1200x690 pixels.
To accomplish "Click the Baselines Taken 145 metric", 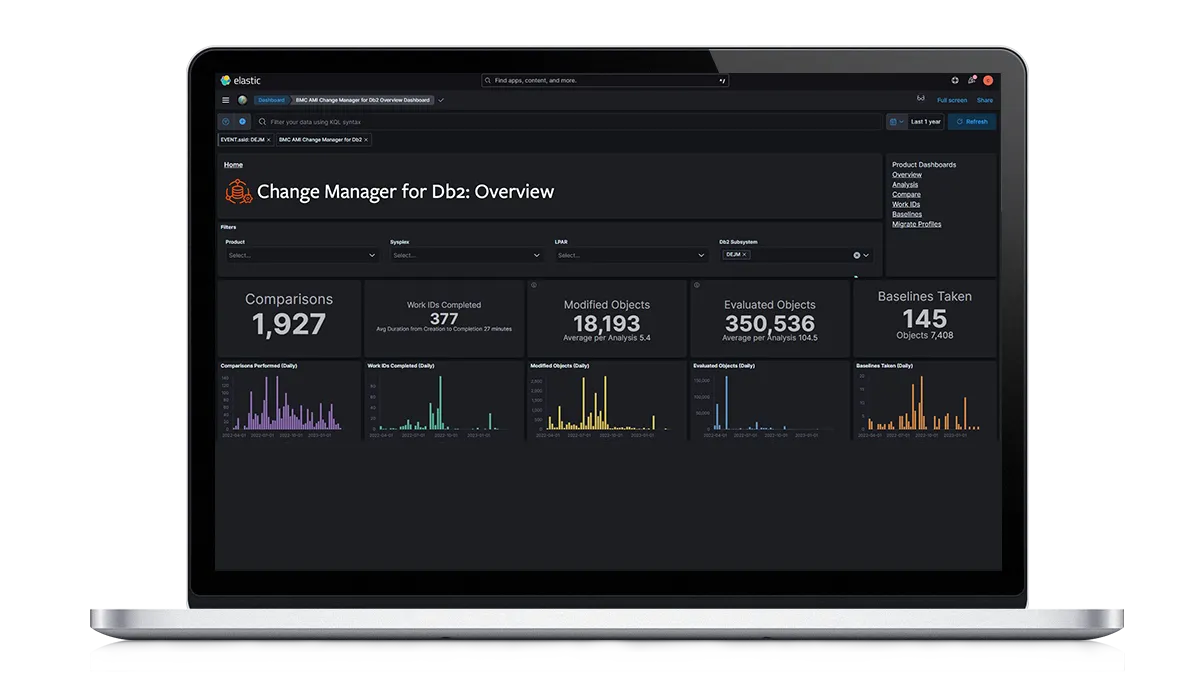I will pos(924,318).
